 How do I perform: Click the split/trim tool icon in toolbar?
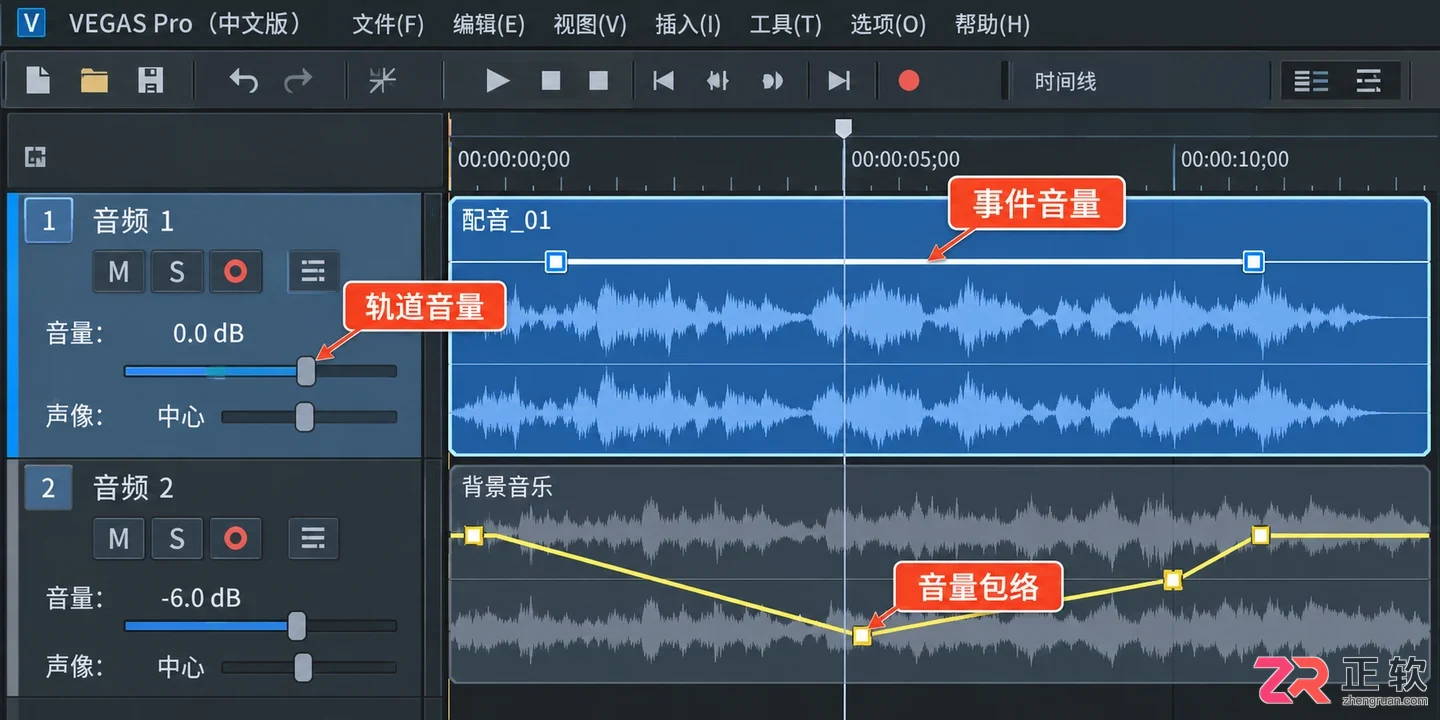382,80
